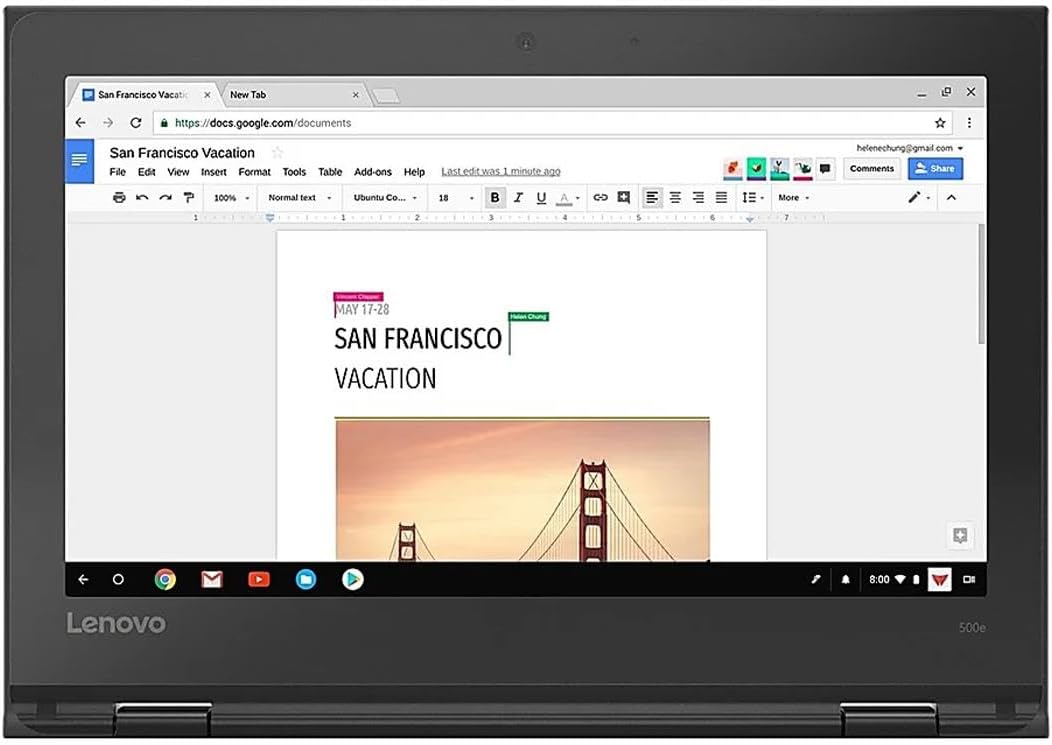Click the print icon in toolbar
Viewport: 1052px width, 745px height.
point(119,198)
